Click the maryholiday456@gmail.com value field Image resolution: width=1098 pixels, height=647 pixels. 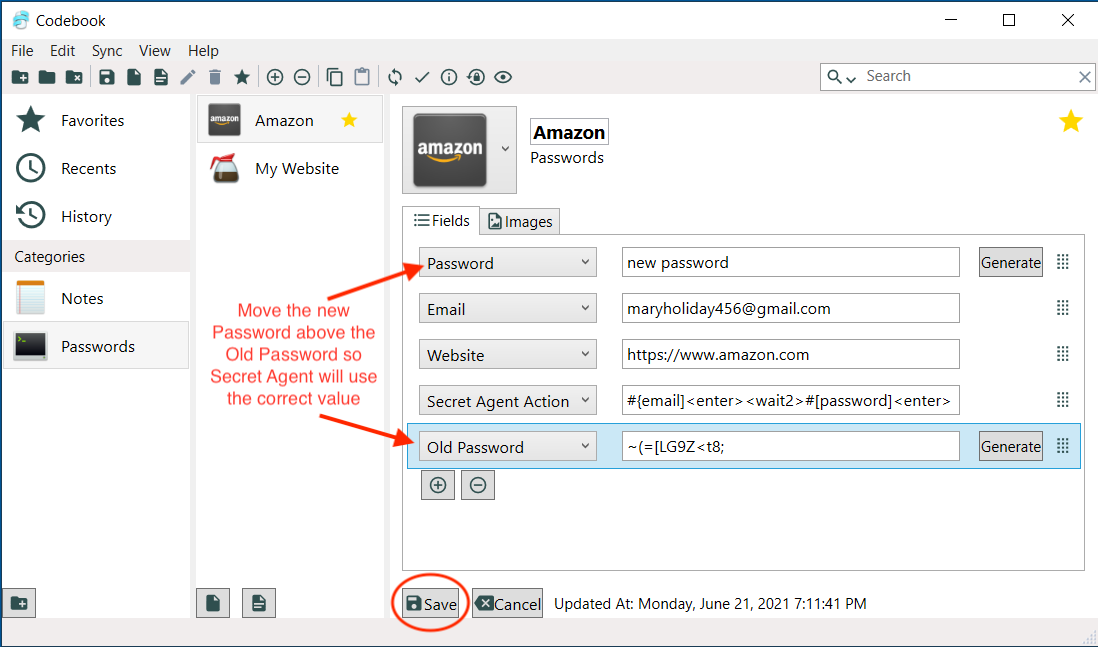[x=791, y=308]
